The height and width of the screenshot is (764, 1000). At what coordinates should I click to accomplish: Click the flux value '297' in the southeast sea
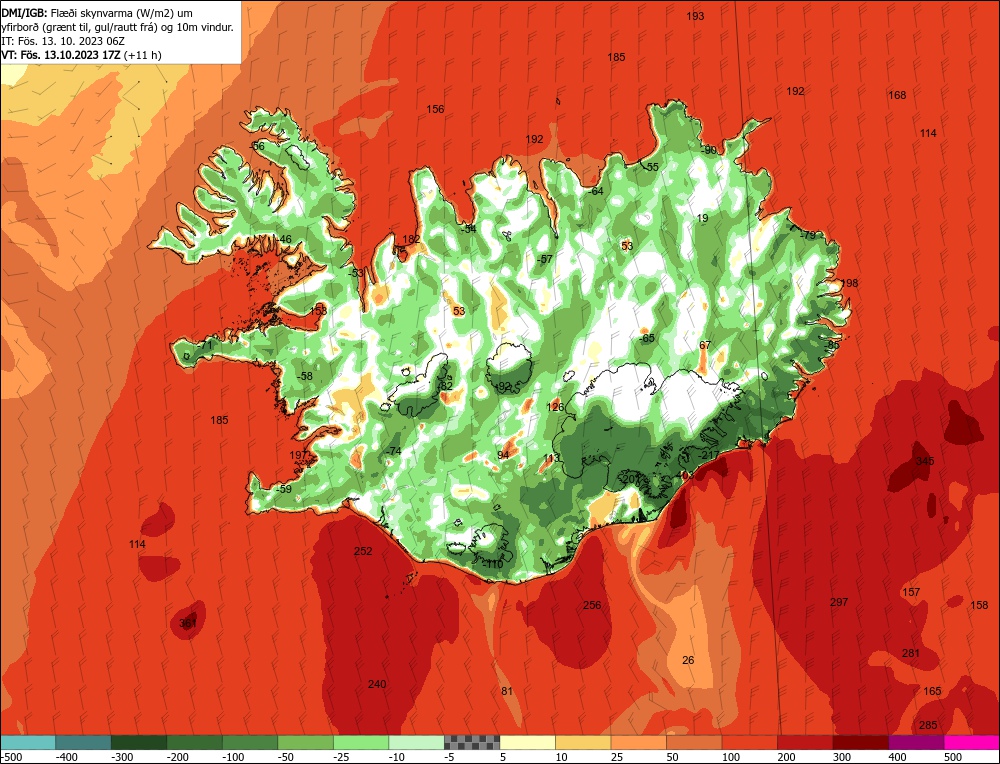(x=839, y=602)
